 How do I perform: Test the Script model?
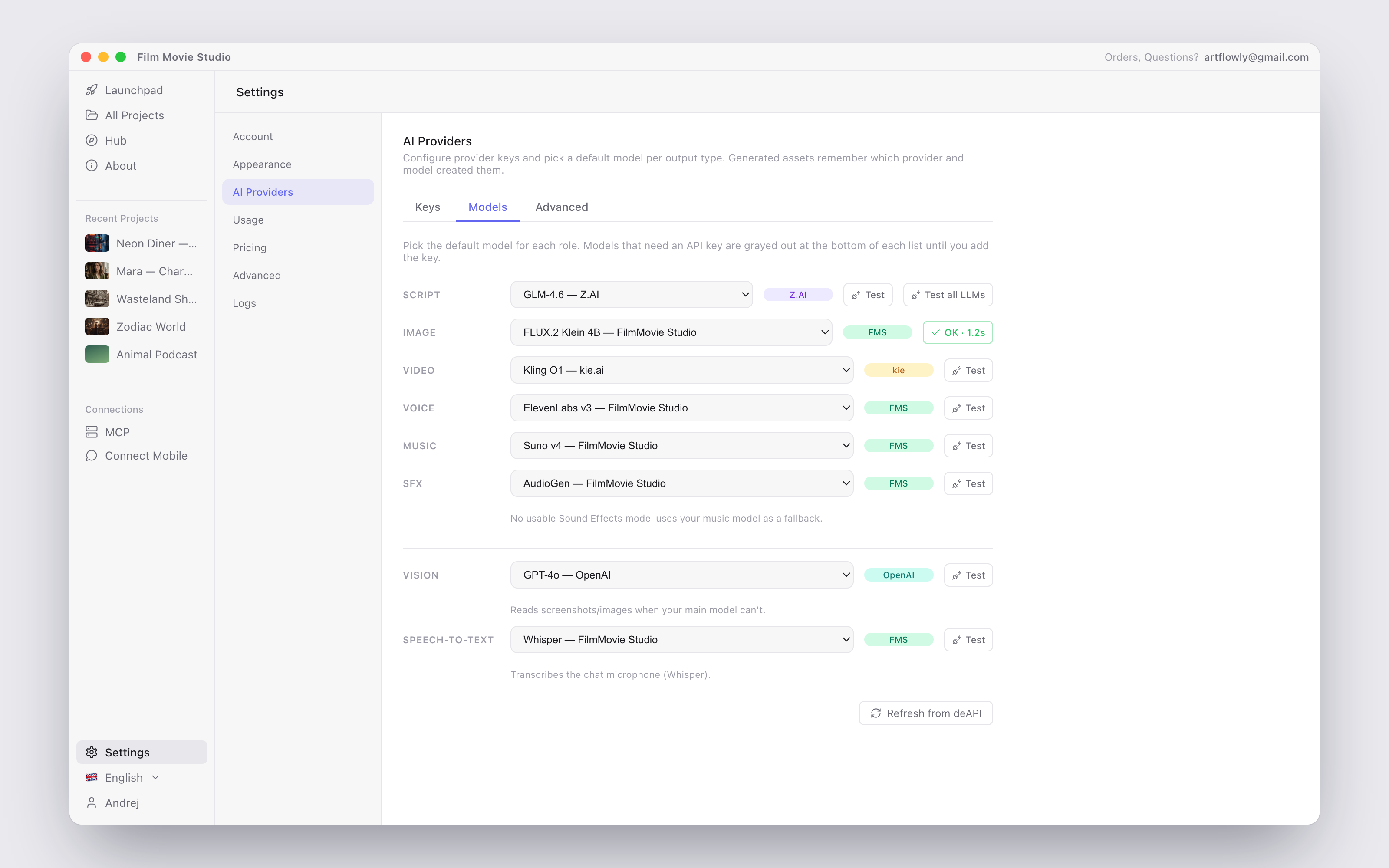coord(868,295)
